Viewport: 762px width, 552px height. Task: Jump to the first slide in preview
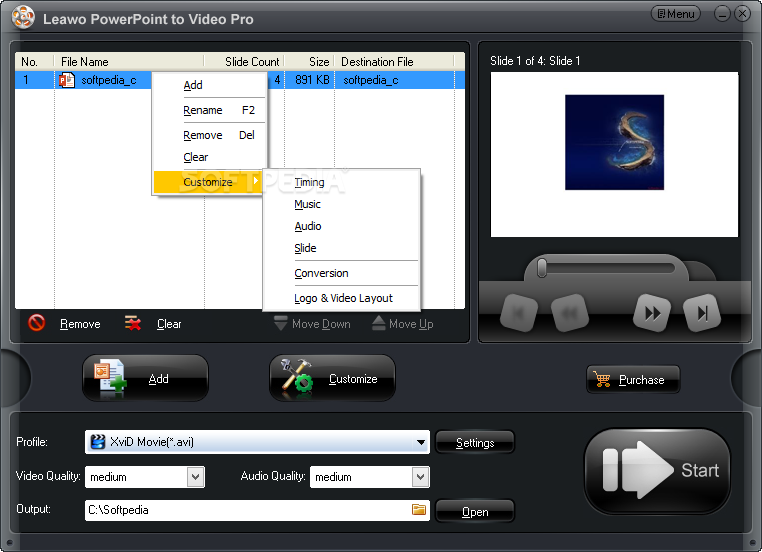coord(519,313)
